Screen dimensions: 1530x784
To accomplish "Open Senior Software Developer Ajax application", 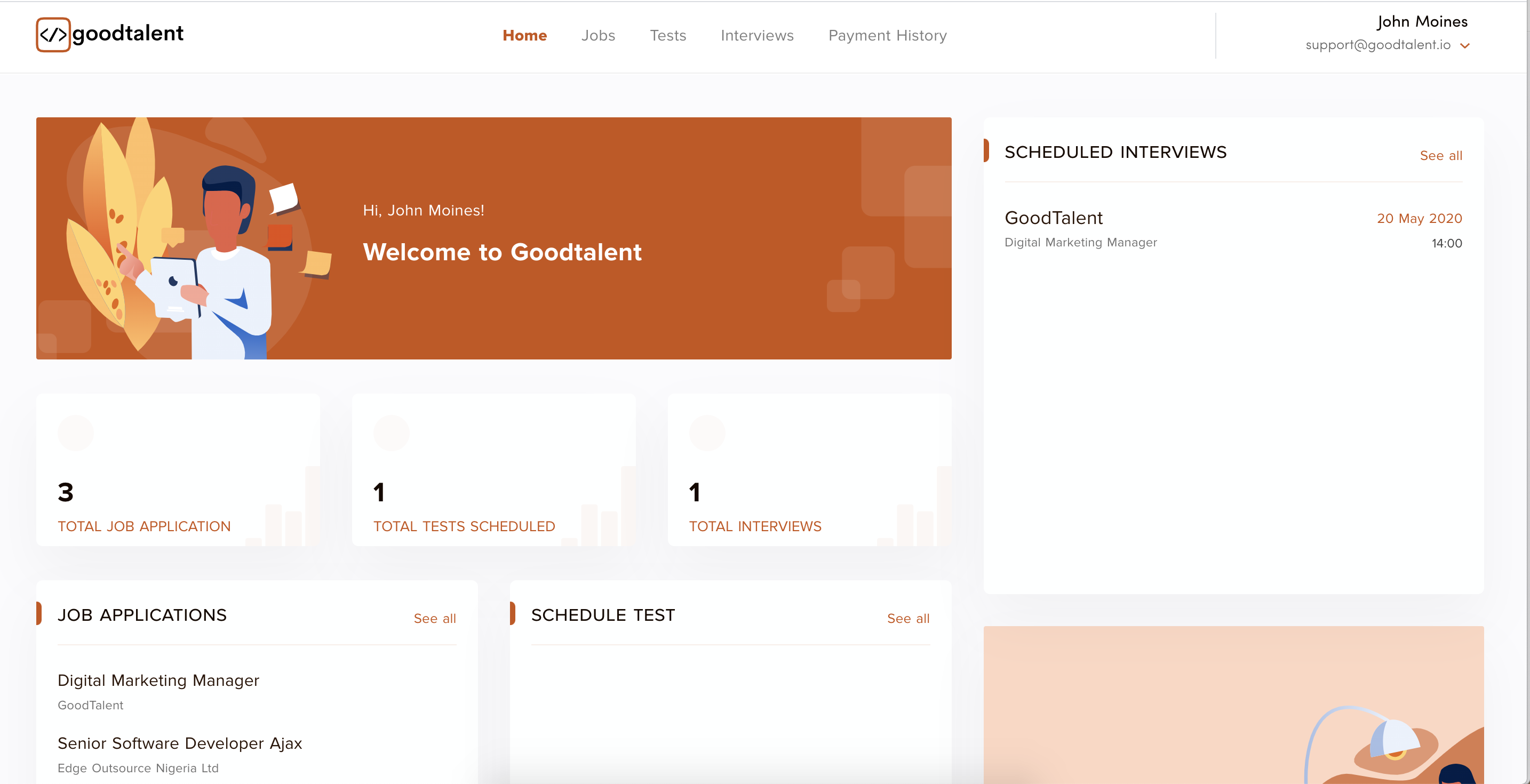I will click(179, 743).
